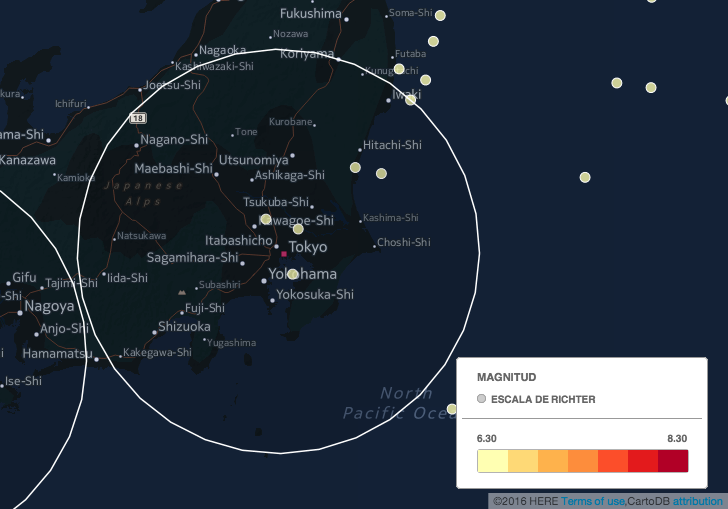Select the earthquake marker on the Iwaki label

[x=410, y=100]
